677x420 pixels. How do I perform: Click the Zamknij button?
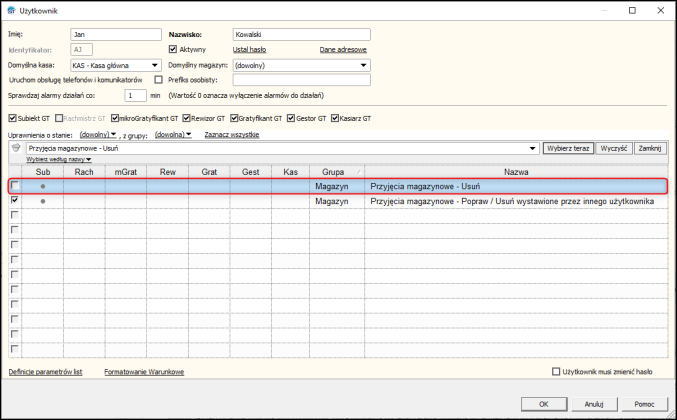tap(650, 148)
